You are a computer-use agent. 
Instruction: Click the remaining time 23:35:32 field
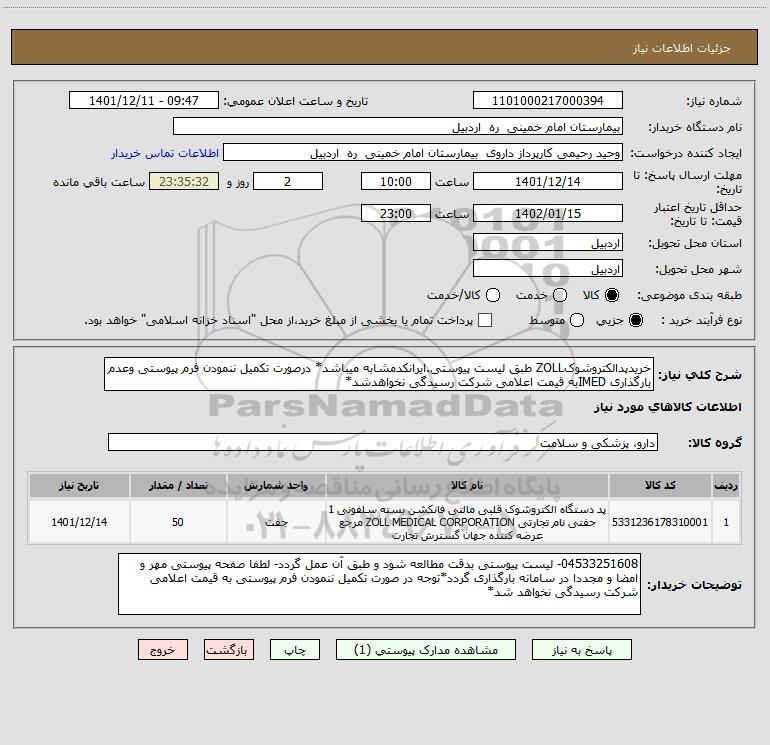pos(184,181)
